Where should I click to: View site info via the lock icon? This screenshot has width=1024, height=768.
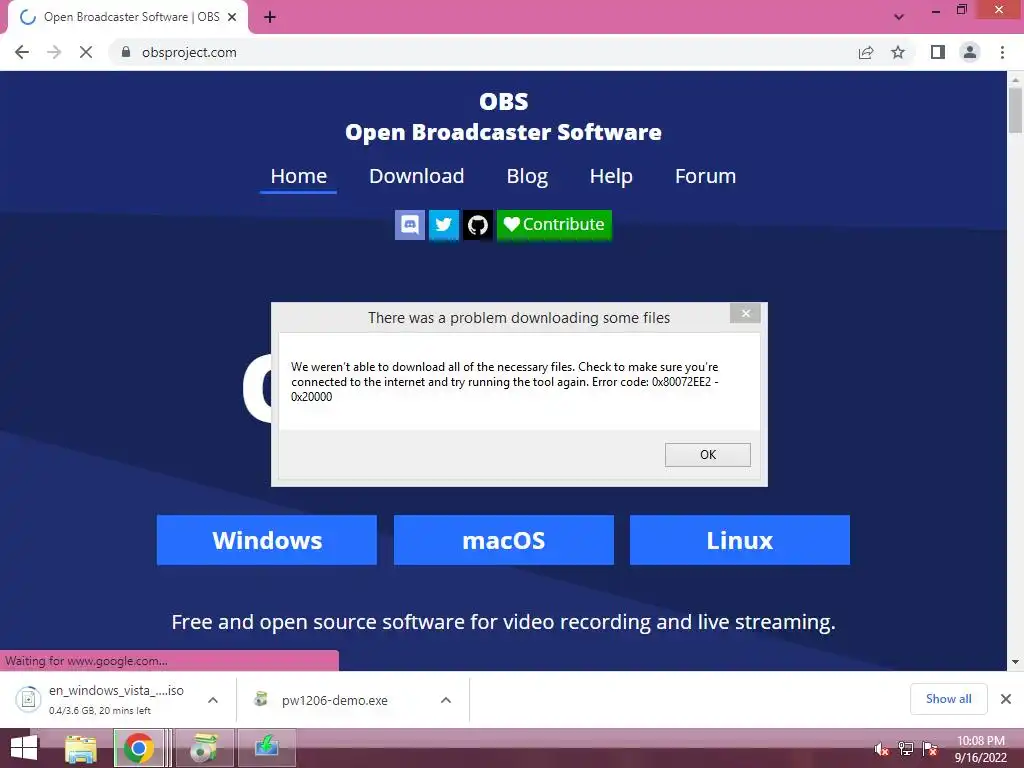pos(126,52)
